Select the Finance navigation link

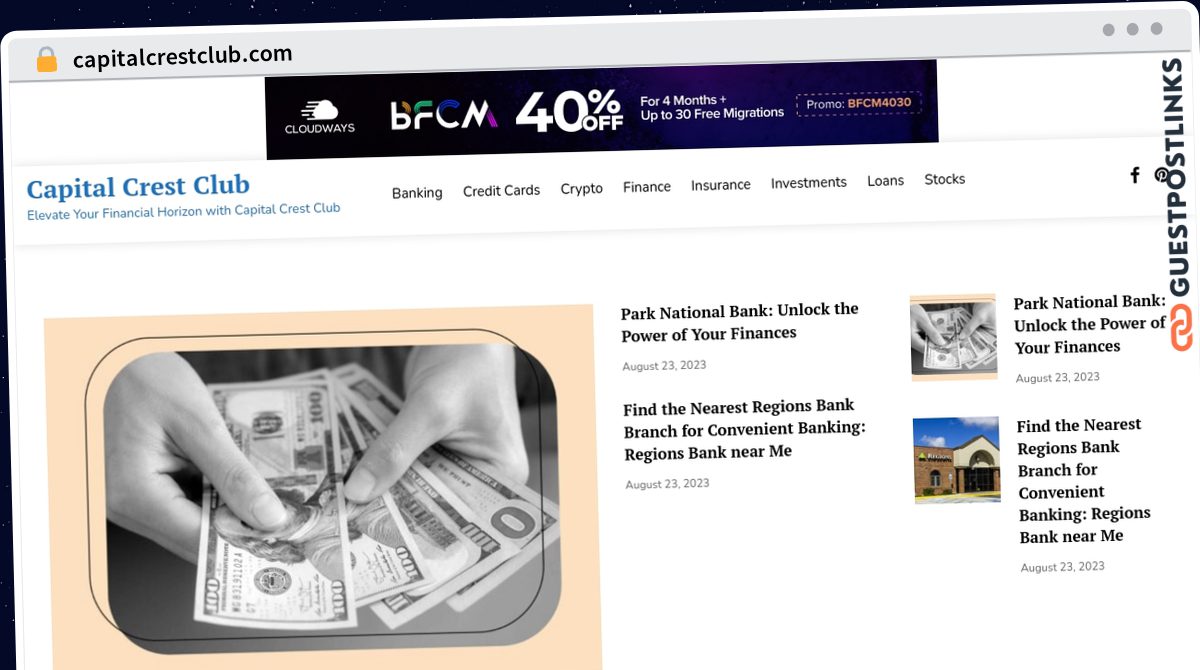coord(647,186)
